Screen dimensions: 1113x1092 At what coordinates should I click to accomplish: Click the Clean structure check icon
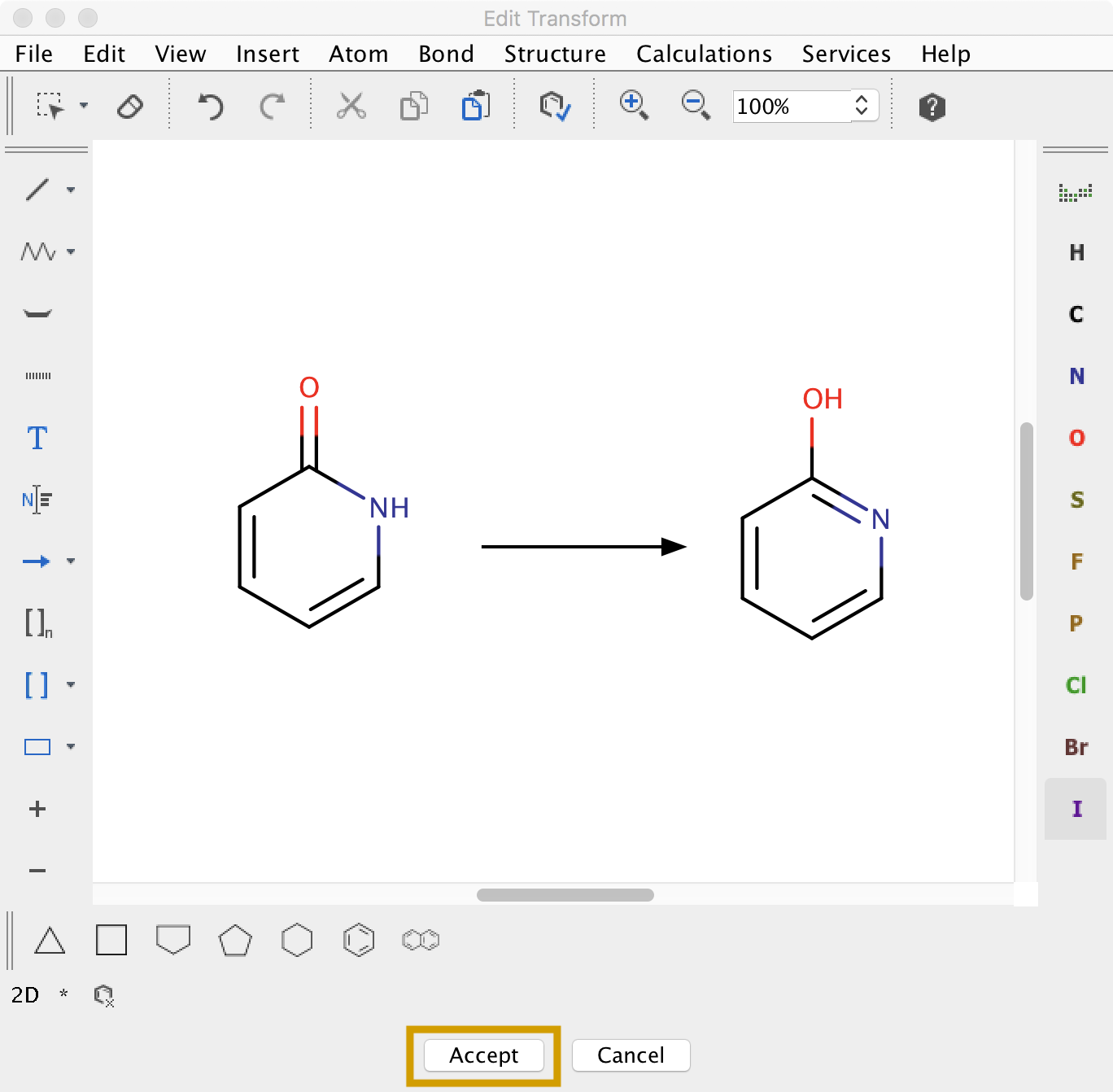[555, 107]
